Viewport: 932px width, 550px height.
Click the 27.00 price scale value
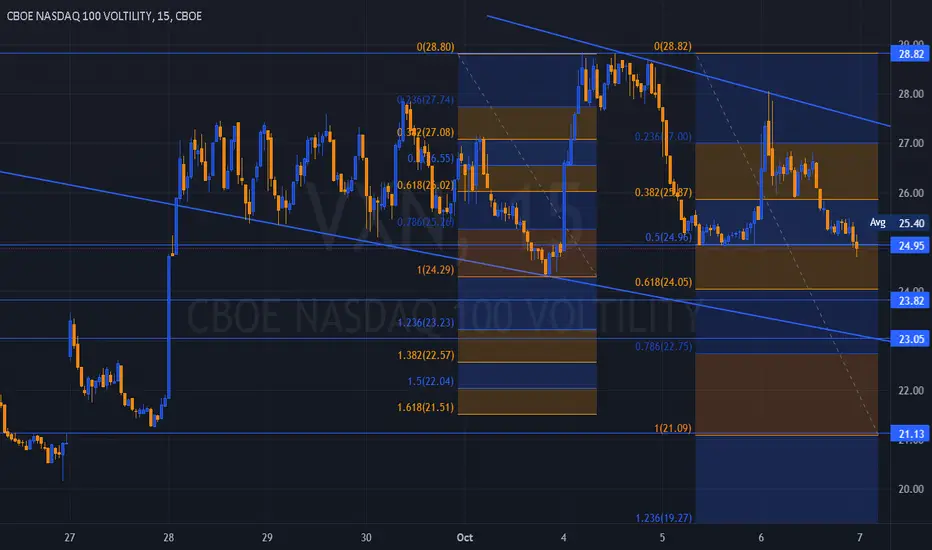click(911, 143)
